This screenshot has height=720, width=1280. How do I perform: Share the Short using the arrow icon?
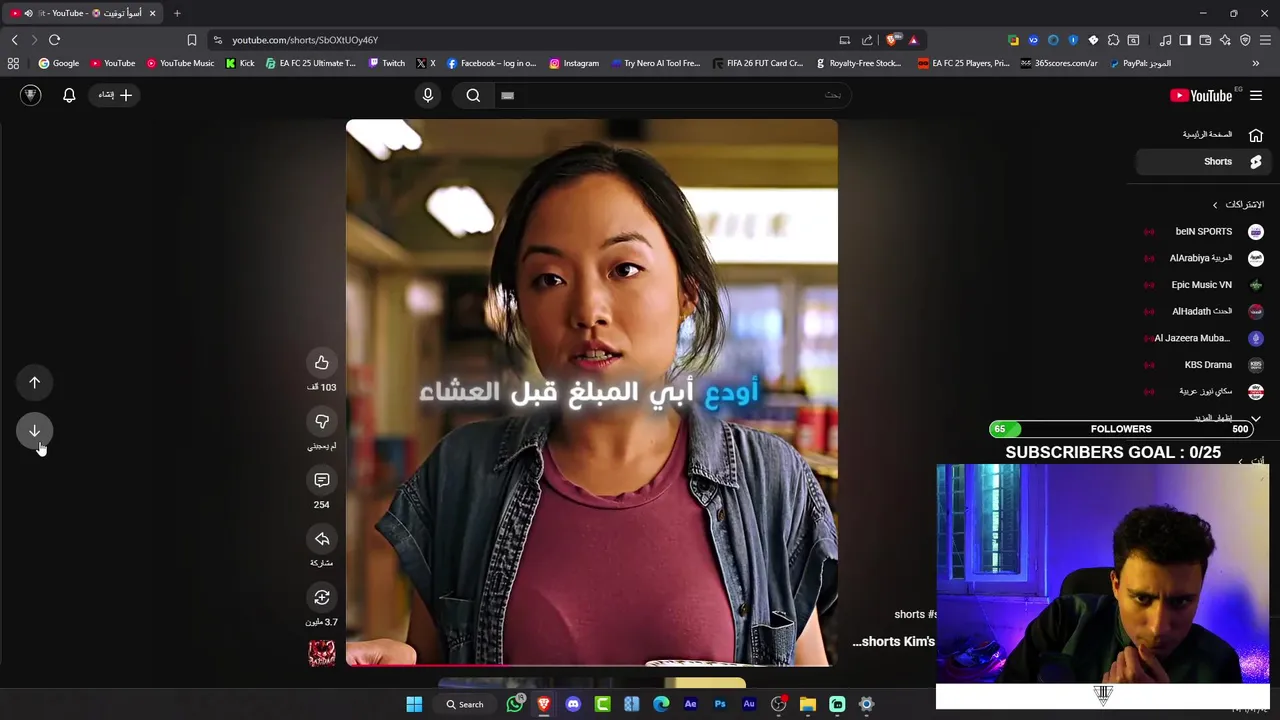pyautogui.click(x=321, y=540)
